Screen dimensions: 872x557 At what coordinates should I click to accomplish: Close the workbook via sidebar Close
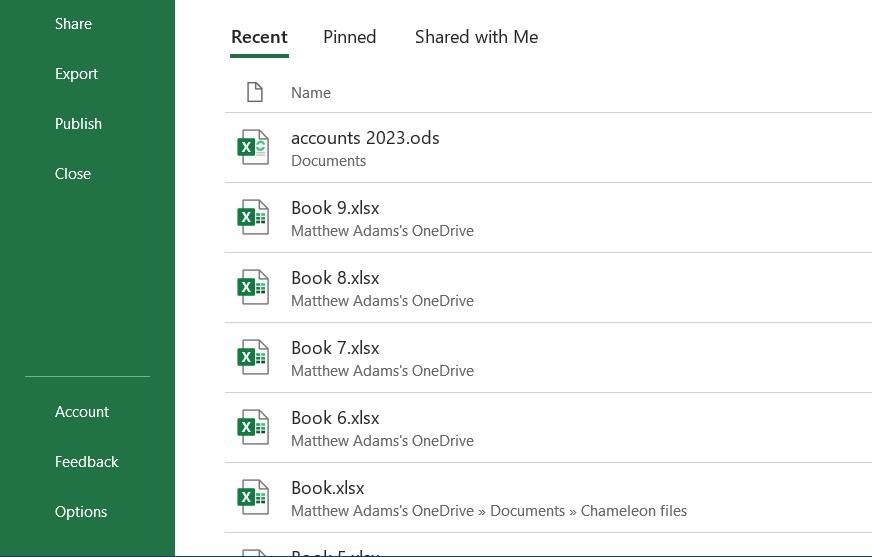click(x=73, y=174)
